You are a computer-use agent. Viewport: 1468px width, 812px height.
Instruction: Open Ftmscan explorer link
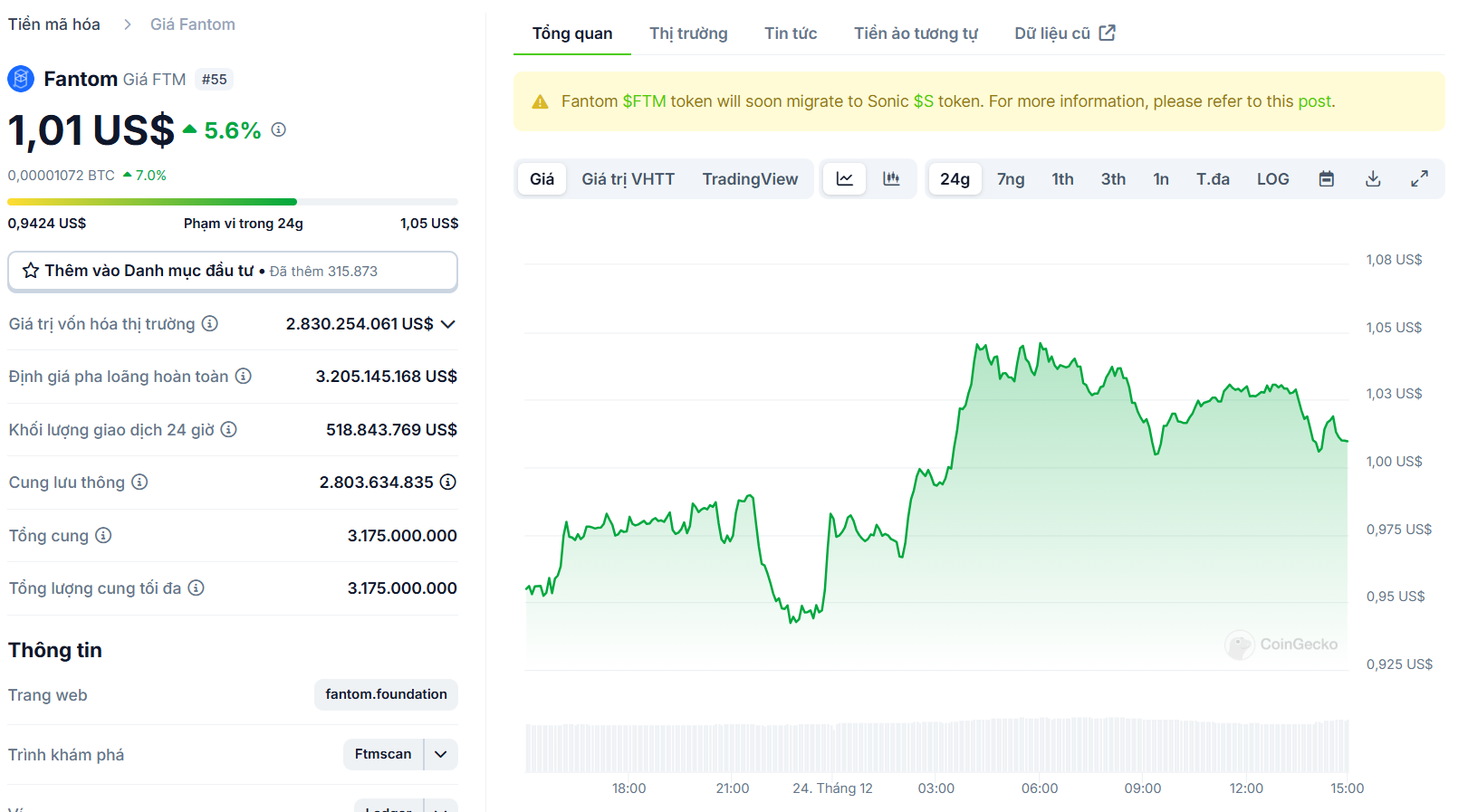(383, 754)
